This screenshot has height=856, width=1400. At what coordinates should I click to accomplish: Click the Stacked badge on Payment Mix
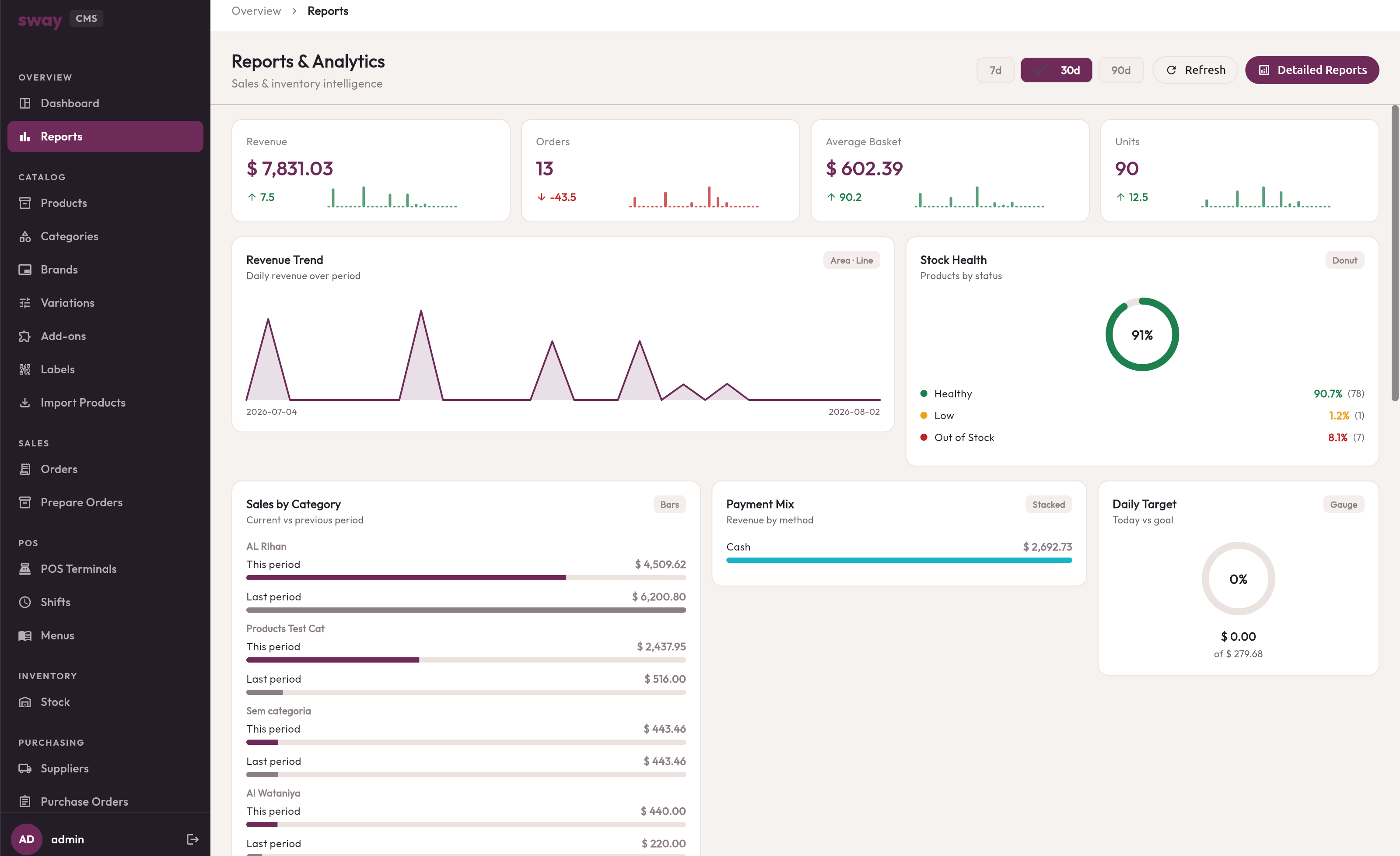[1048, 504]
